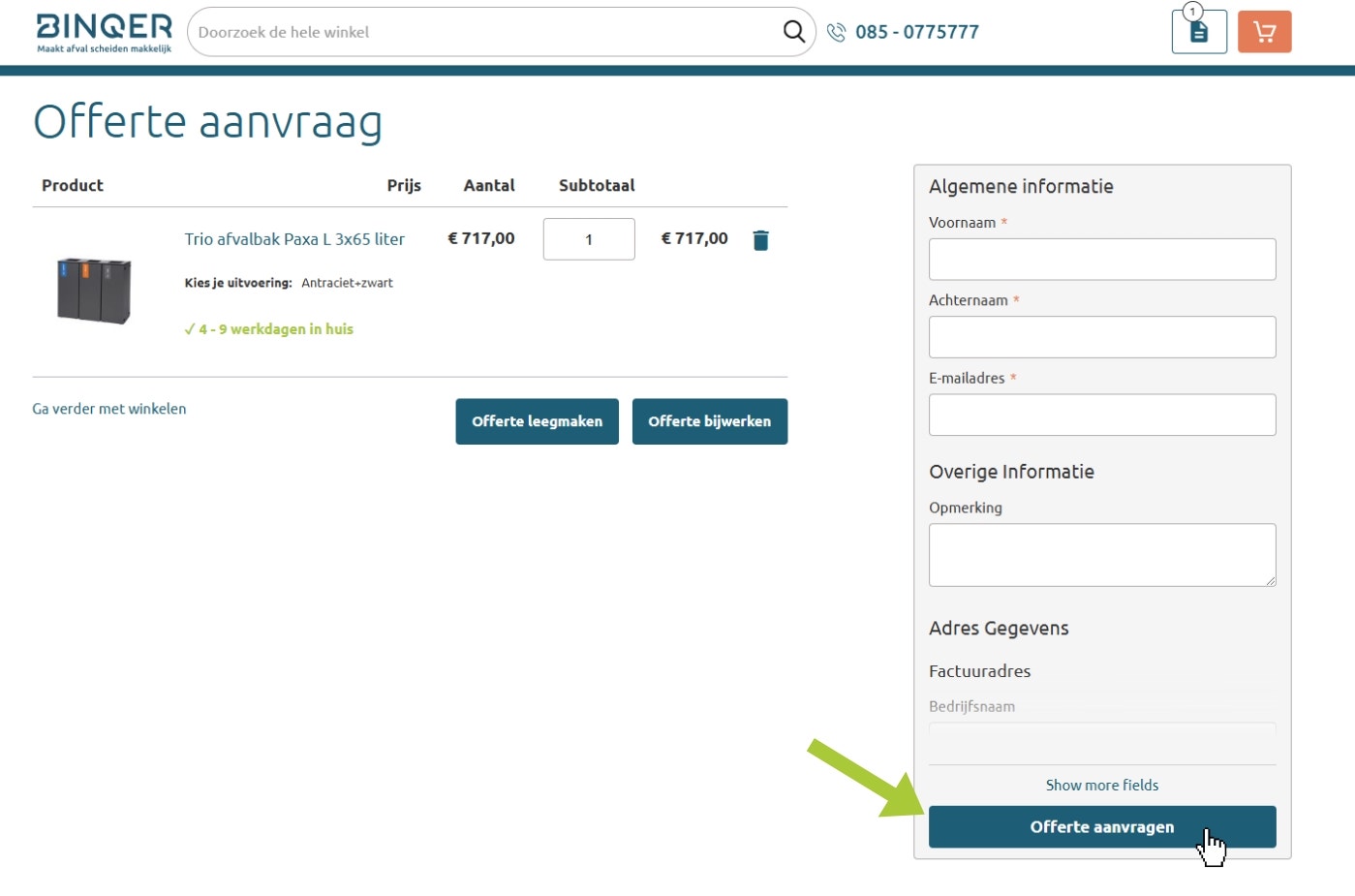Click the Offerte bijwerken button

[710, 421]
